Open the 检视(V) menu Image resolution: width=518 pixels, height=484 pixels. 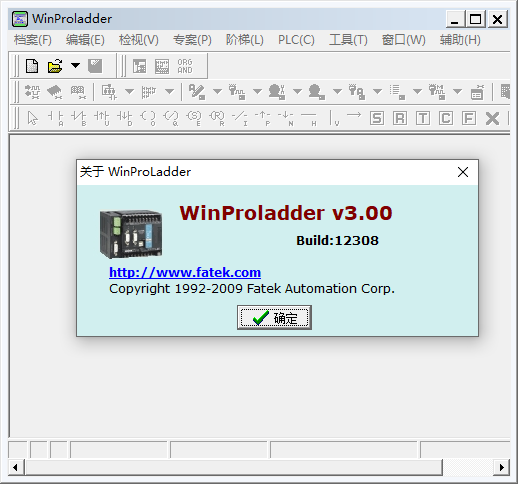point(139,40)
